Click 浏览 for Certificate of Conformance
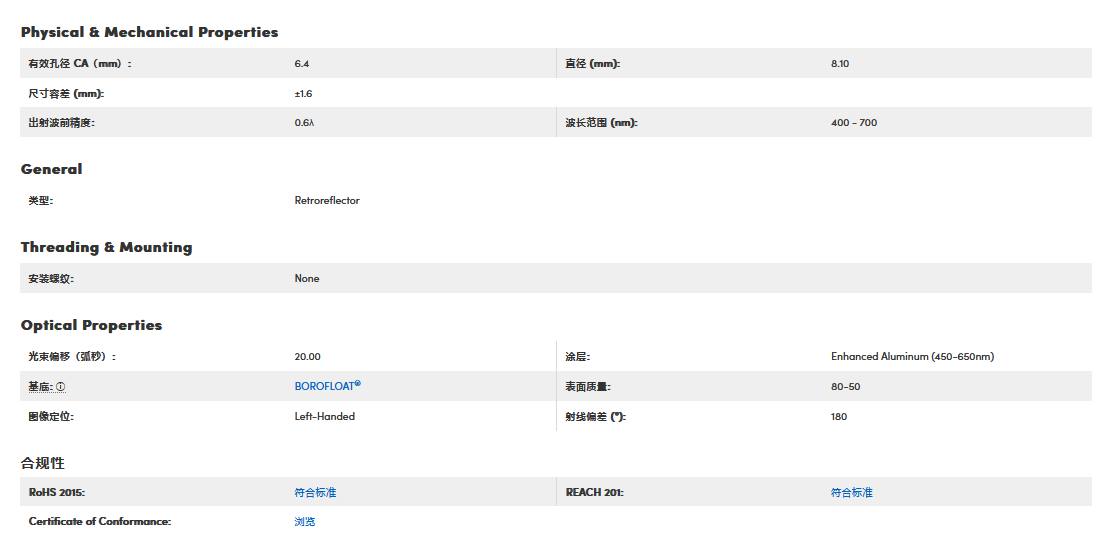 tap(305, 522)
